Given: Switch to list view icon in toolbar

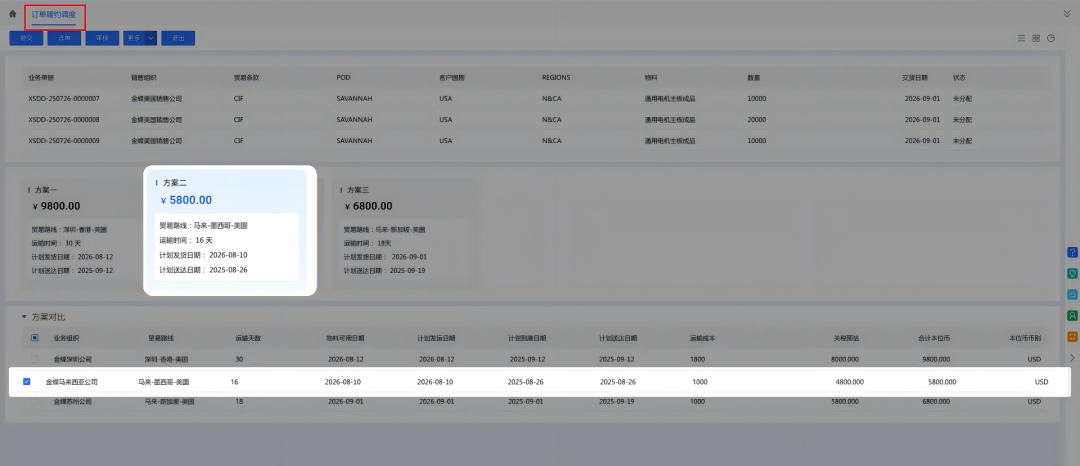Looking at the screenshot, I should pyautogui.click(x=1021, y=38).
